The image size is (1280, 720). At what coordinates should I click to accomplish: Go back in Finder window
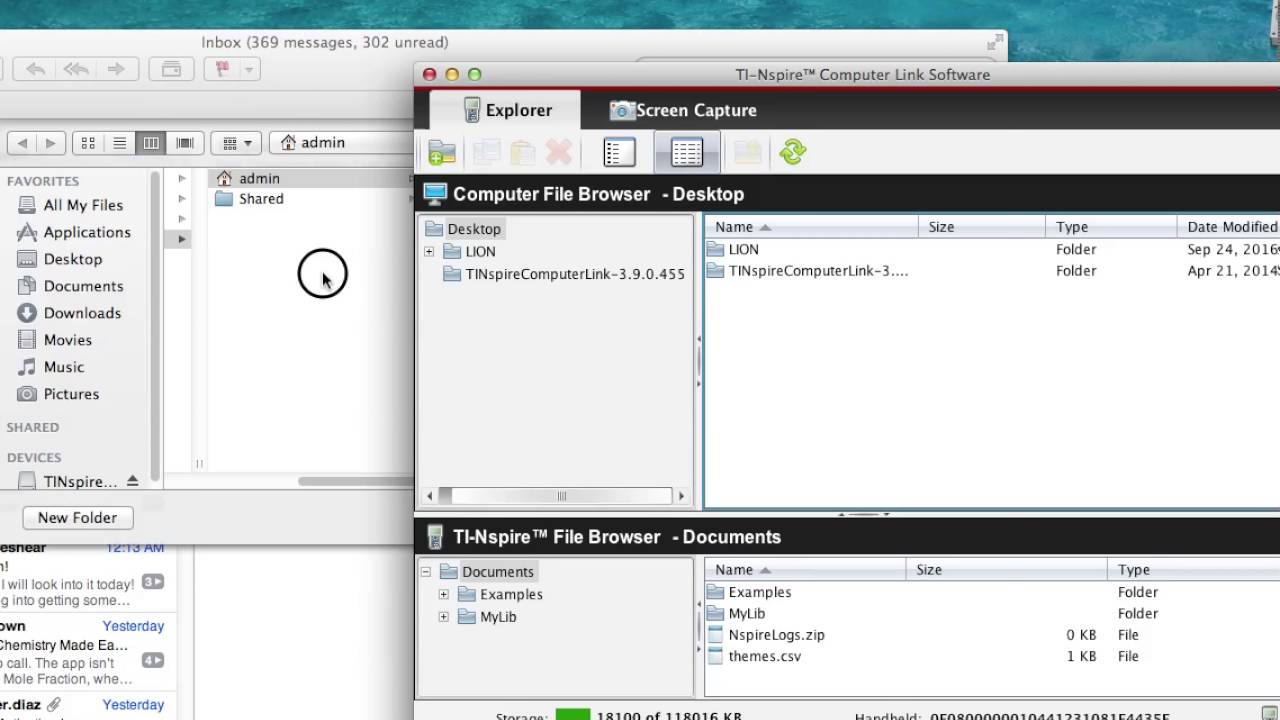tap(22, 143)
